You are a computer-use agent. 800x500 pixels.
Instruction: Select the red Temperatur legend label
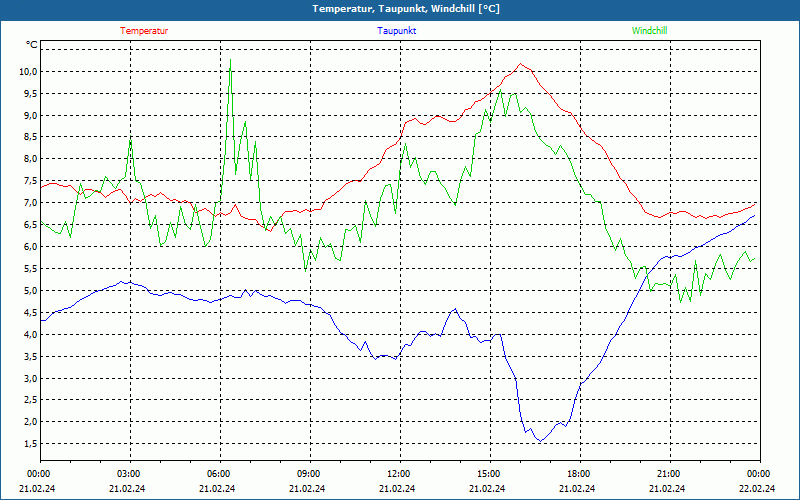(x=144, y=31)
